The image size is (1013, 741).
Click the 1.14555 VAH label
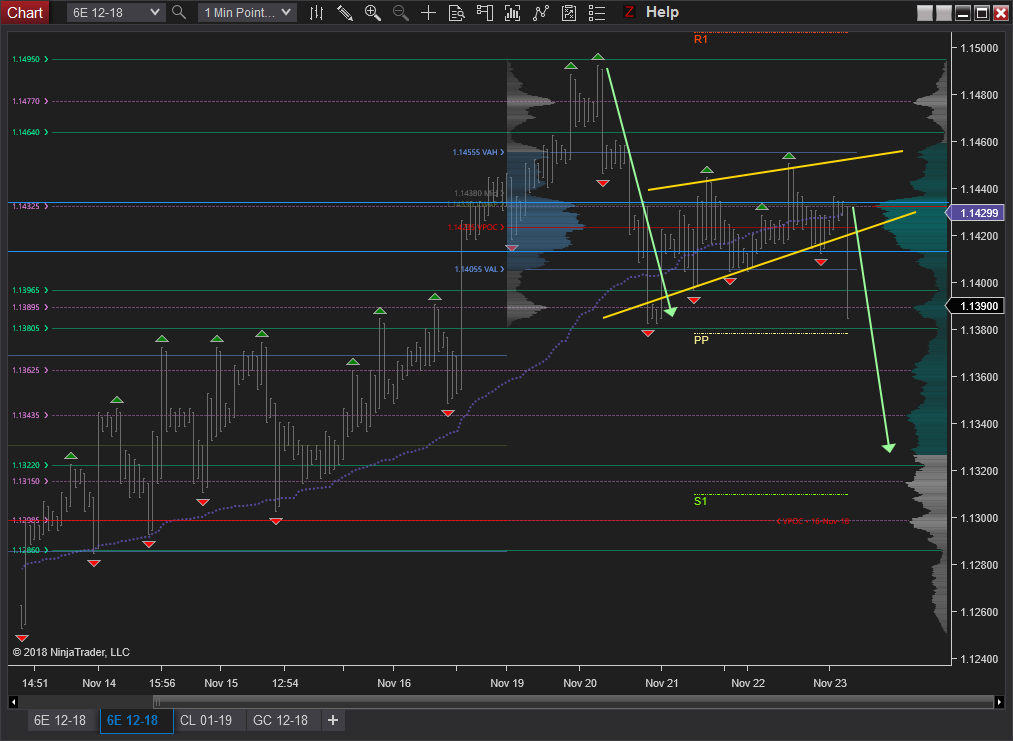(478, 152)
